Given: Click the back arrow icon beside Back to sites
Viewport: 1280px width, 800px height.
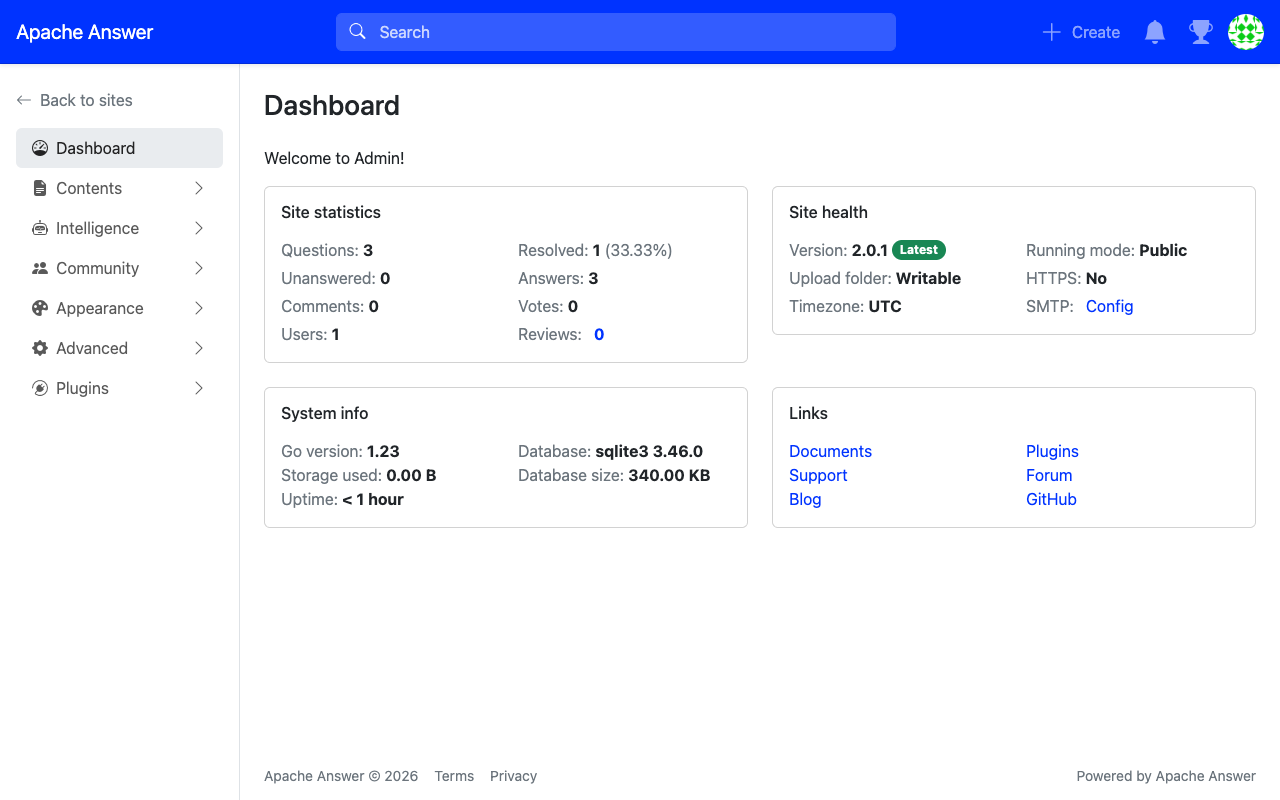Looking at the screenshot, I should pos(24,100).
